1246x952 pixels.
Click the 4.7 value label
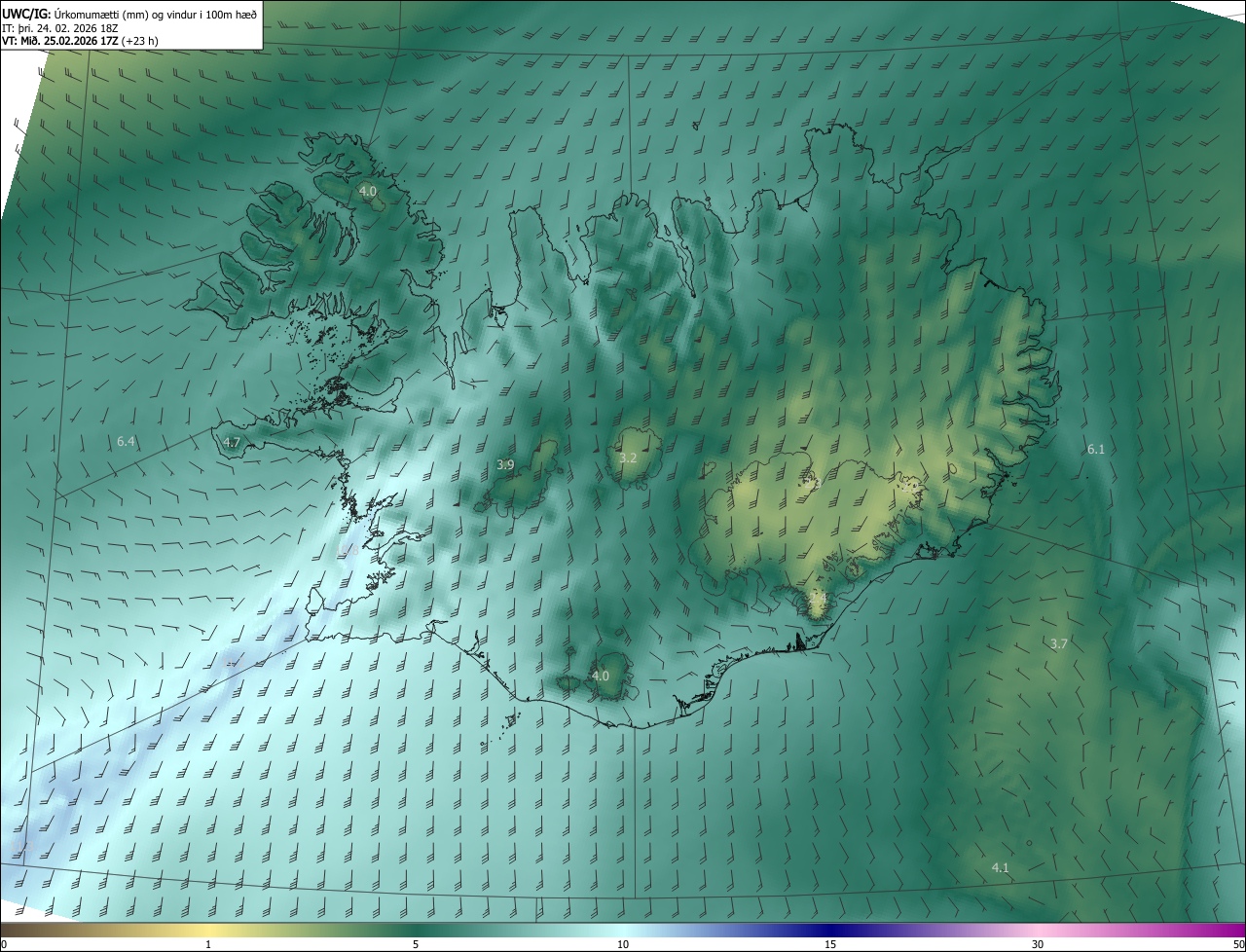click(x=231, y=442)
